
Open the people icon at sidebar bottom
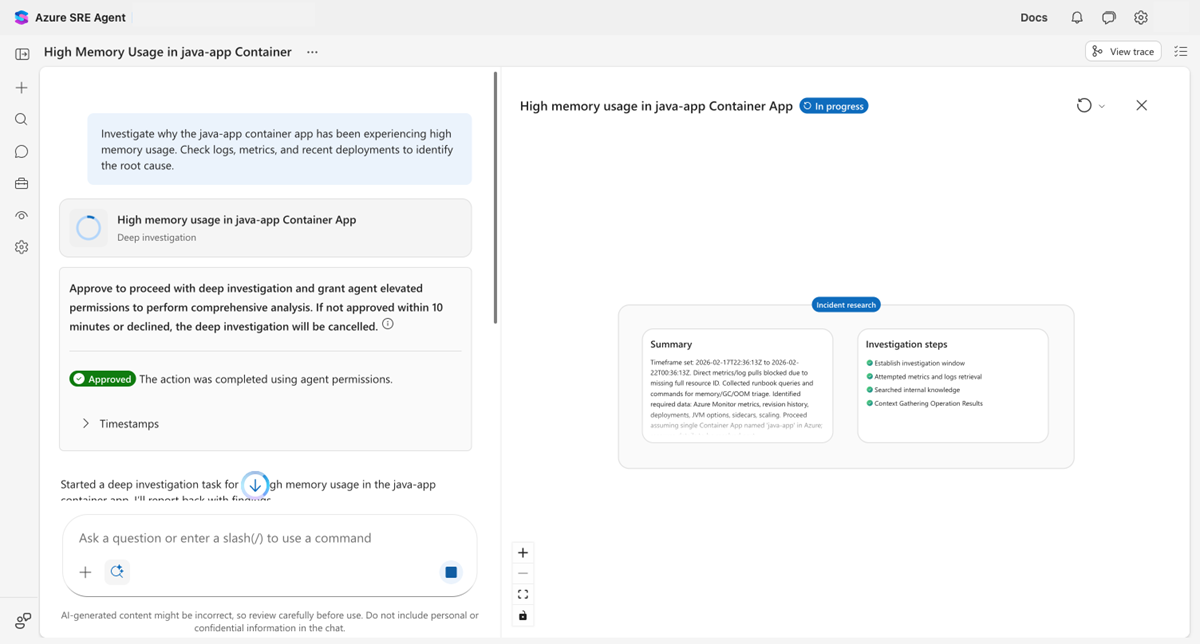point(22,620)
